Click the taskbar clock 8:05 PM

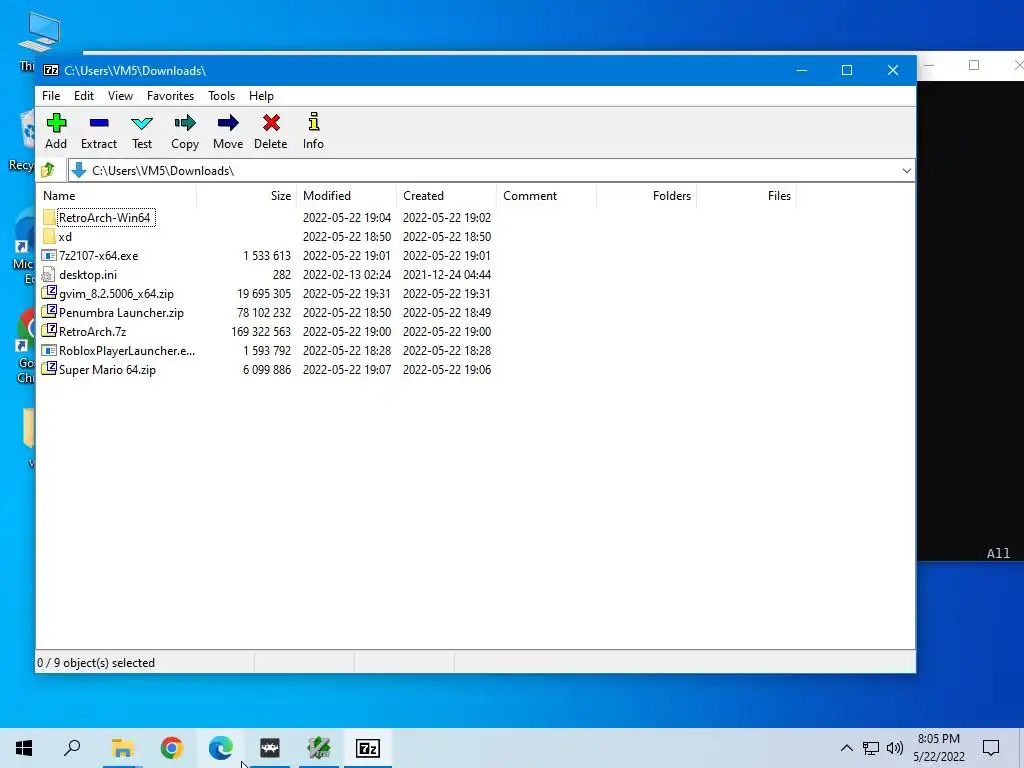point(938,739)
